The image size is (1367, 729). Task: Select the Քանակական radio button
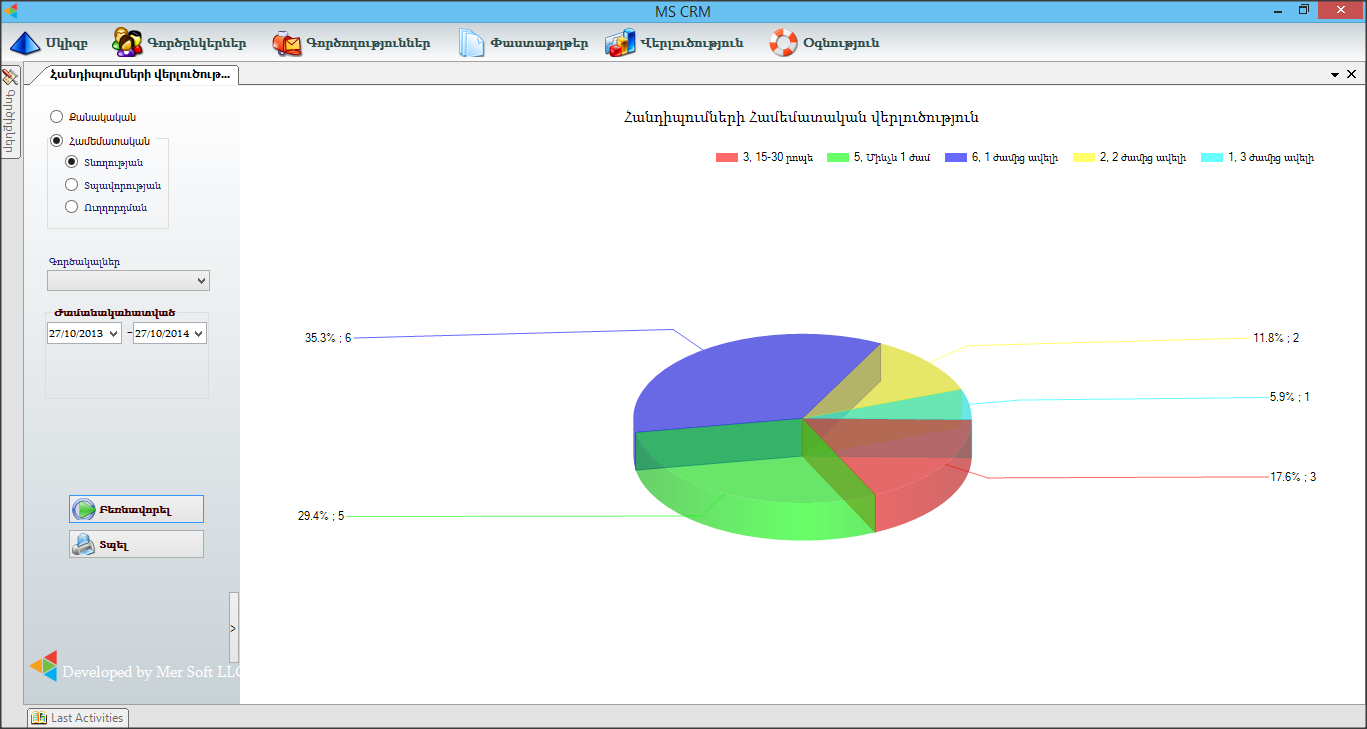[57, 117]
